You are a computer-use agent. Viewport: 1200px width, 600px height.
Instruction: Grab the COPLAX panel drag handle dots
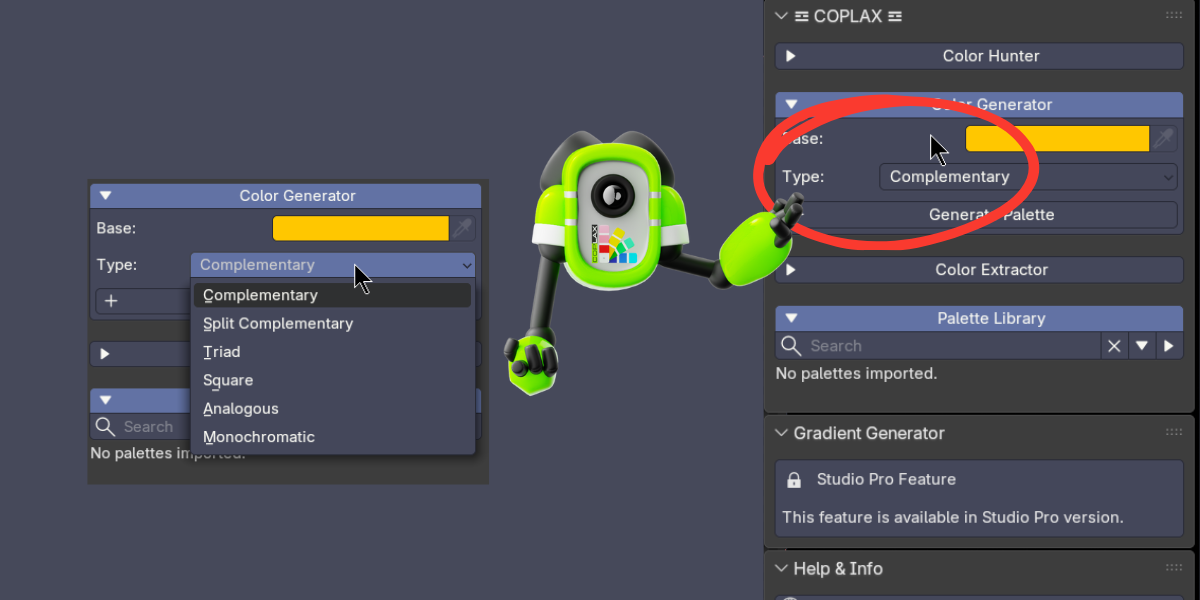tap(1174, 16)
